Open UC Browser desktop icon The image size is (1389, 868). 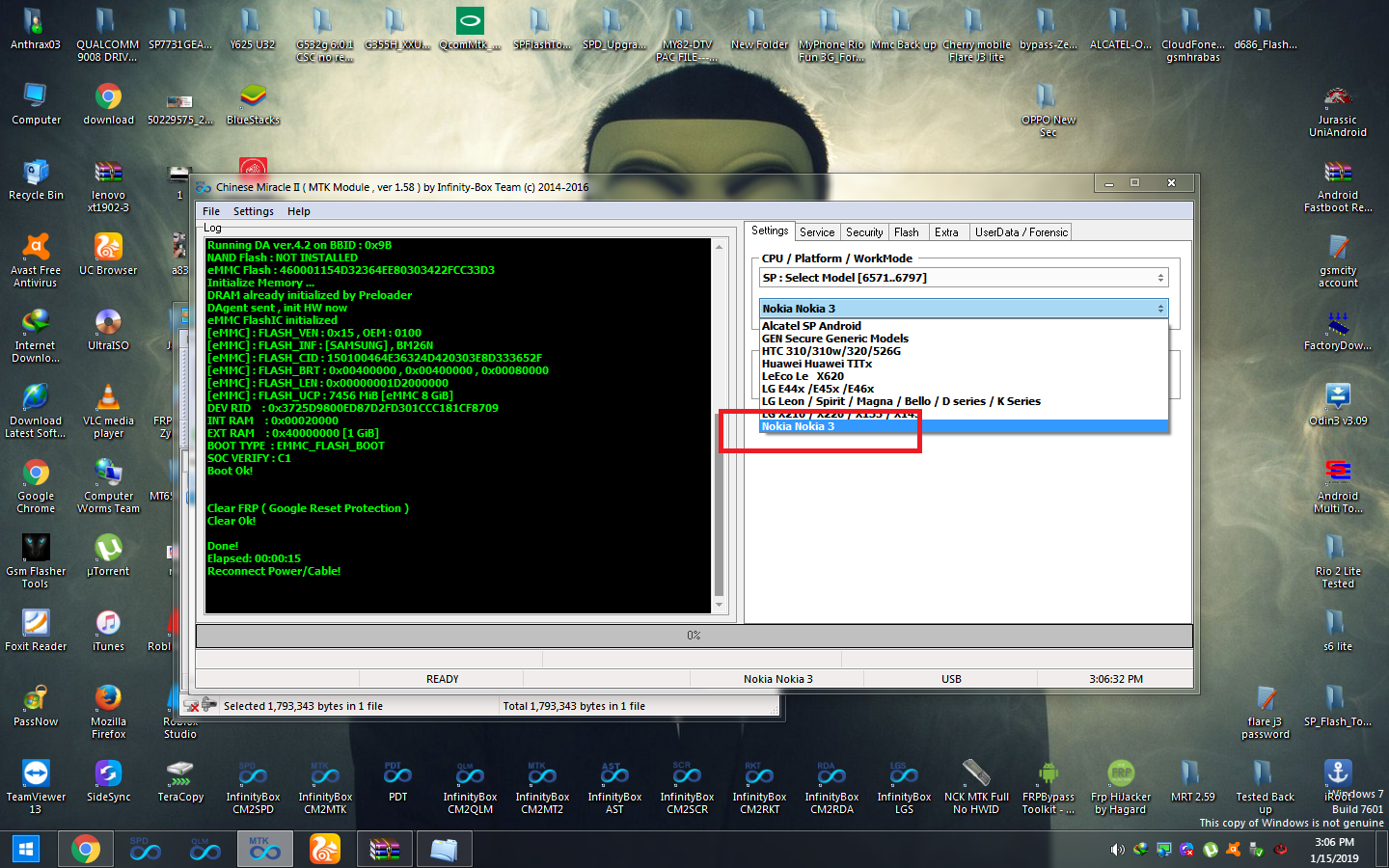(108, 255)
